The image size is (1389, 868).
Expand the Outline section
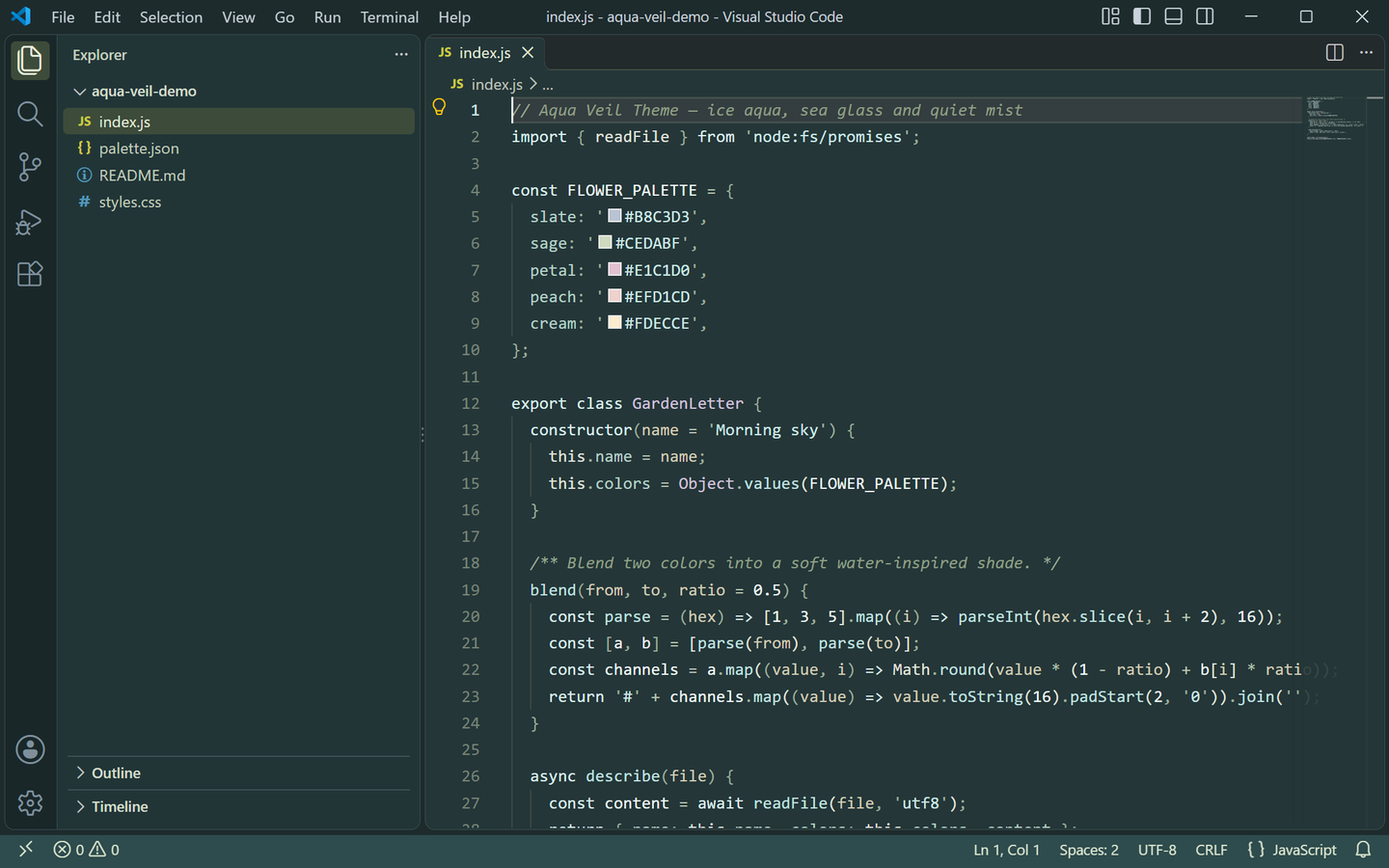click(239, 773)
